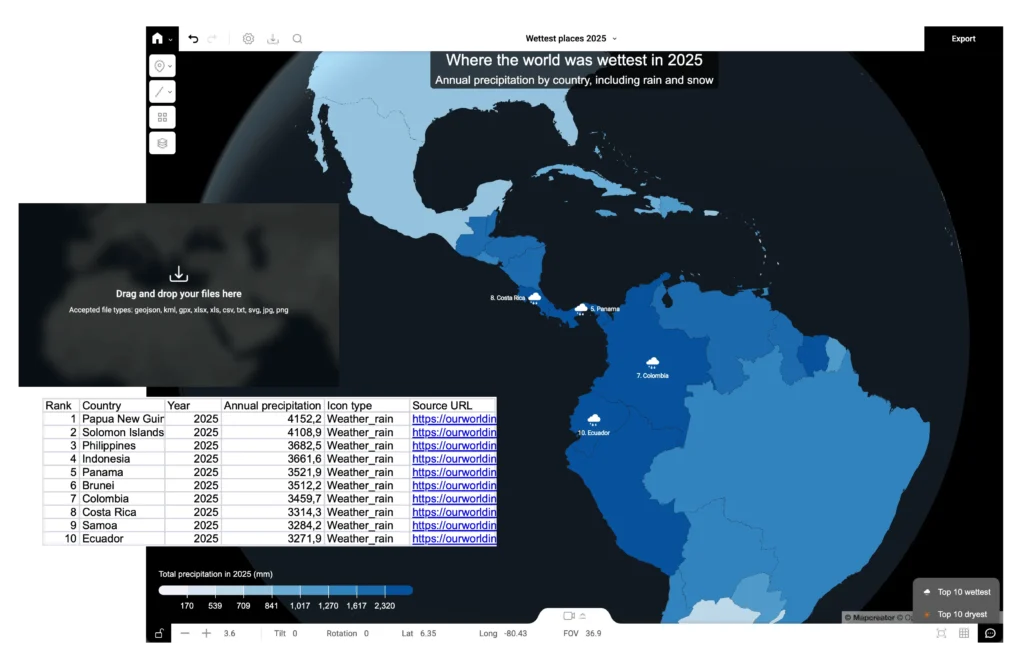1024x668 pixels.
Task: Expand the line tool chevron
Action: pyautogui.click(x=170, y=92)
